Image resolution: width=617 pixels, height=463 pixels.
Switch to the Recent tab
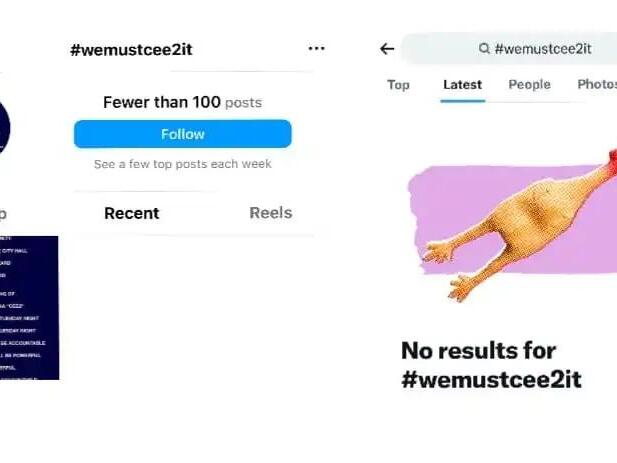click(x=131, y=213)
